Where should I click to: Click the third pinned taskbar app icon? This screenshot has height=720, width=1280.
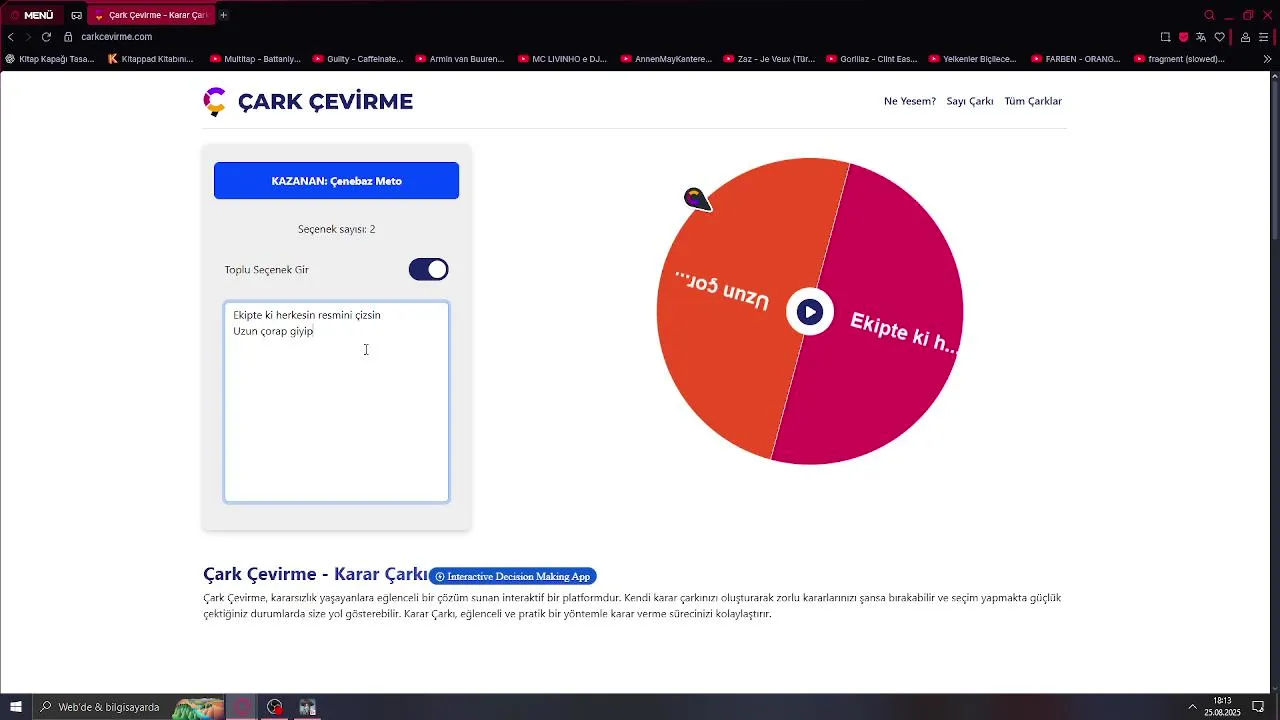(307, 707)
